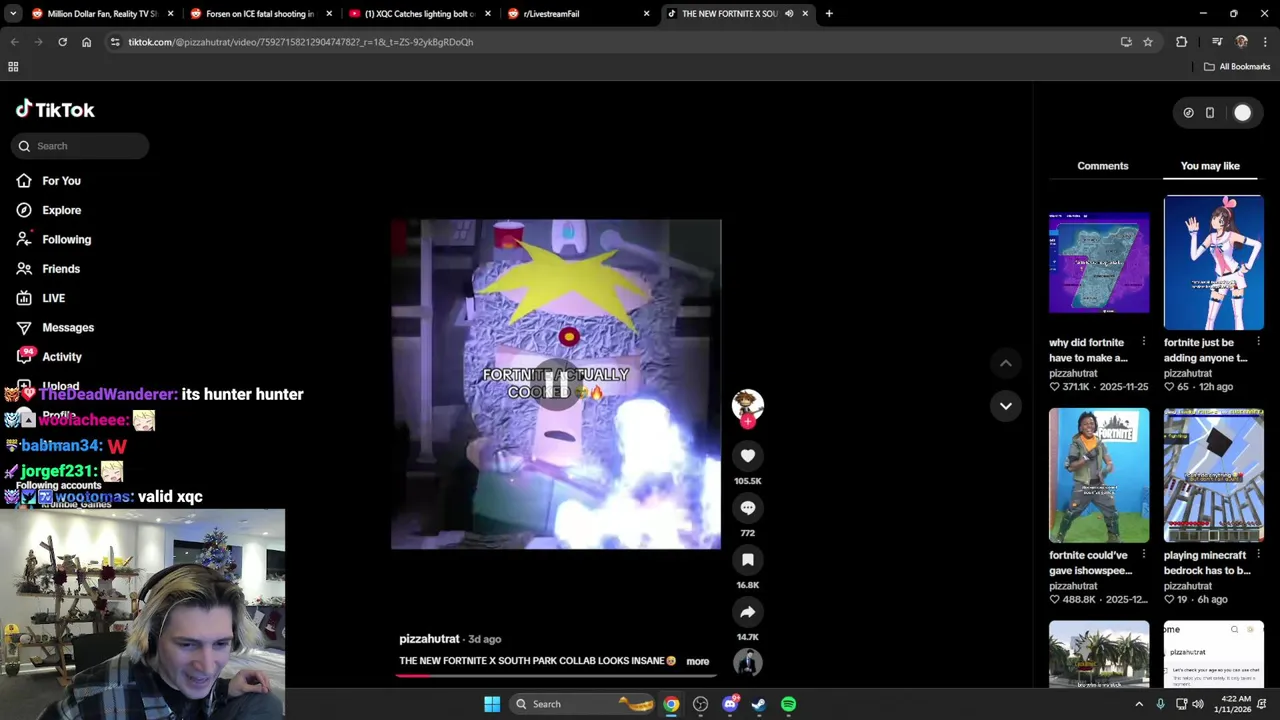Image resolution: width=1280 pixels, height=720 pixels.
Task: Open the 'why did fortnite have to make a' video
Action: [1099, 262]
